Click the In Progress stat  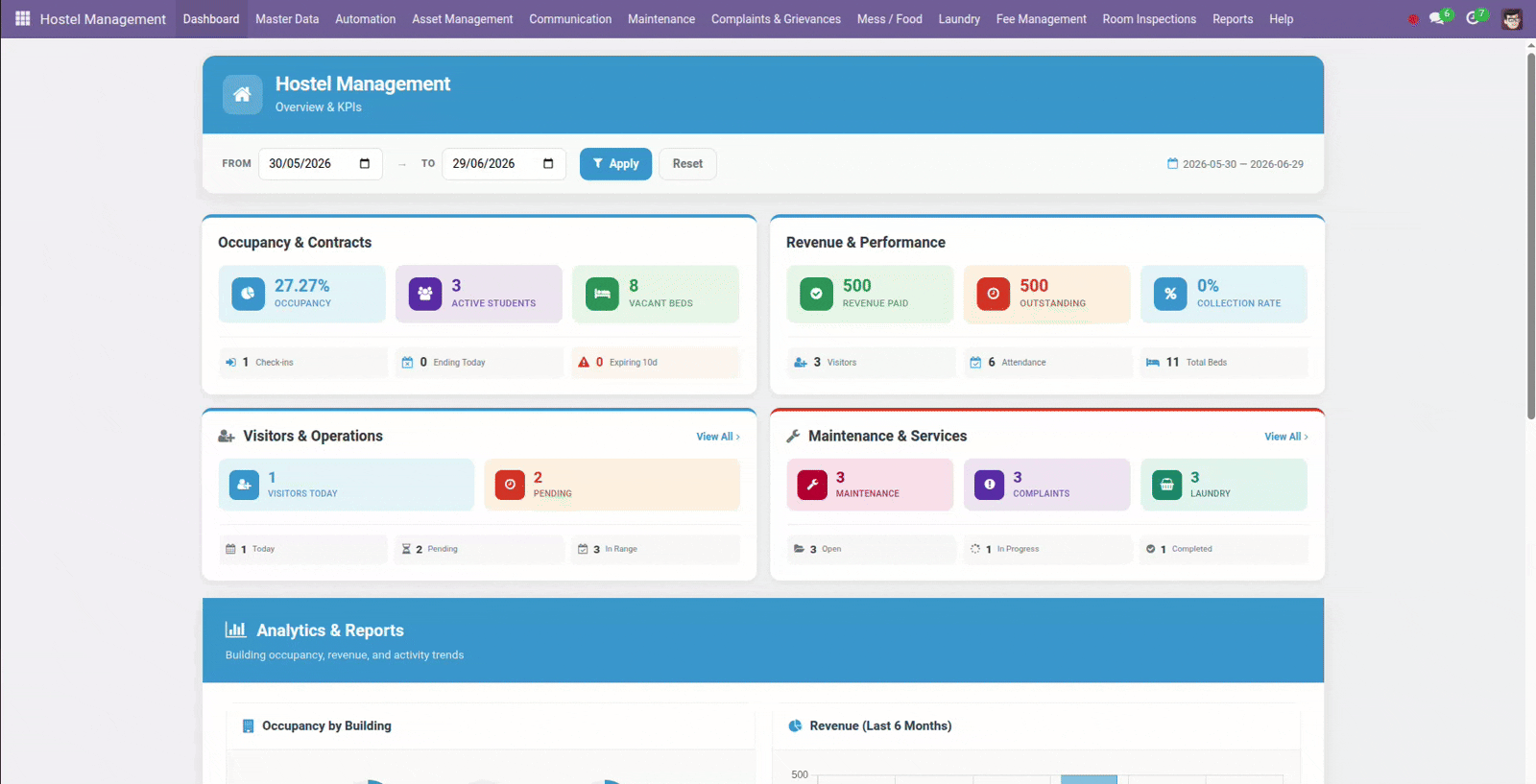tap(1048, 549)
